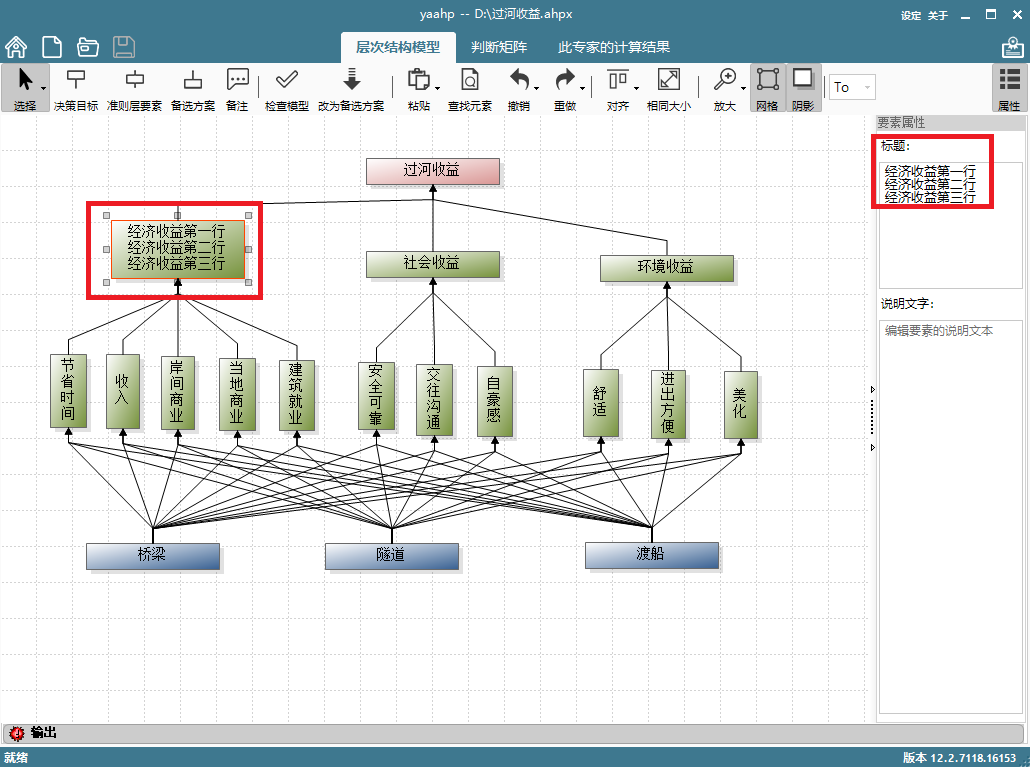Viewport: 1030px width, 767px height.
Task: Switch to the 判断矩阵 tab
Action: coord(499,47)
